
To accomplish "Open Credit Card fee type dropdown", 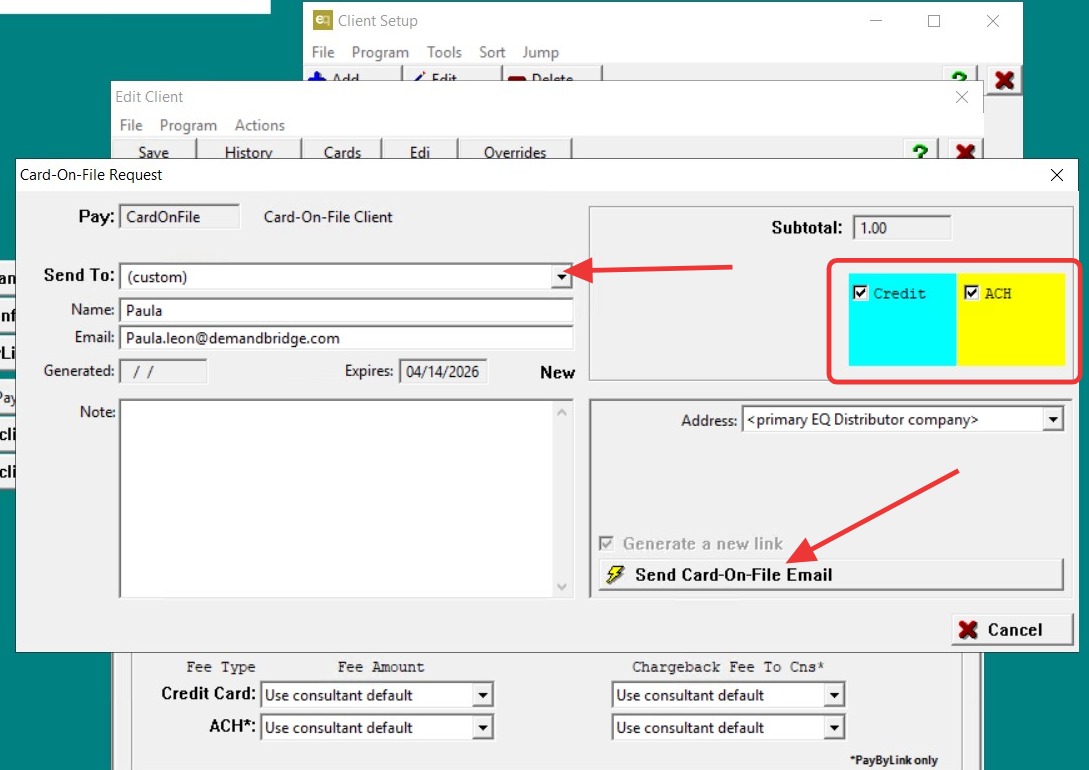I will coord(483,695).
